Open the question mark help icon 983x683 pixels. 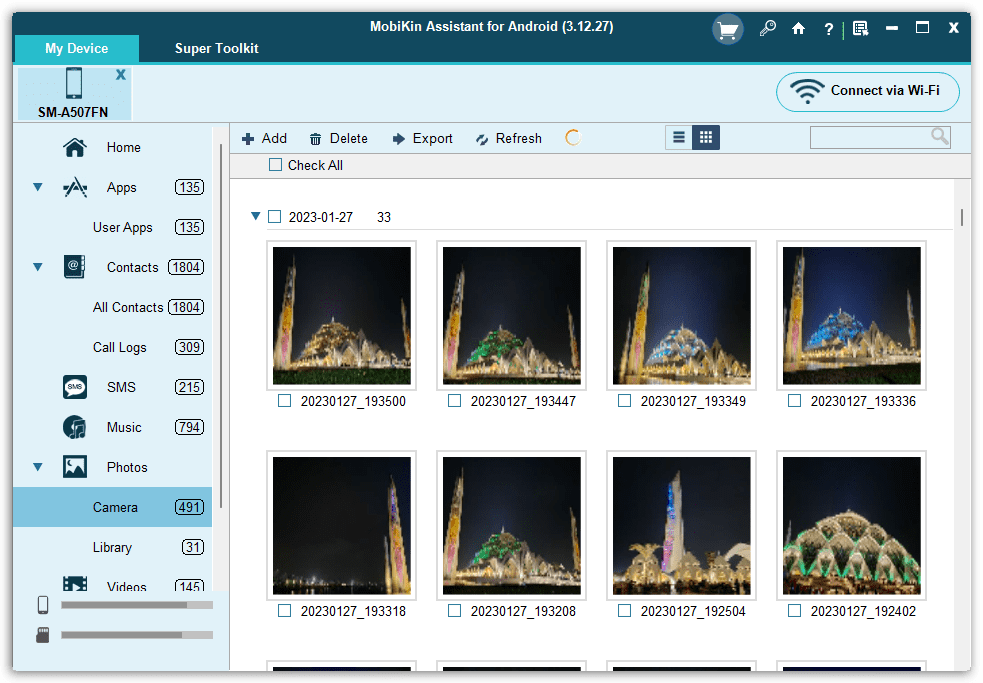[829, 29]
